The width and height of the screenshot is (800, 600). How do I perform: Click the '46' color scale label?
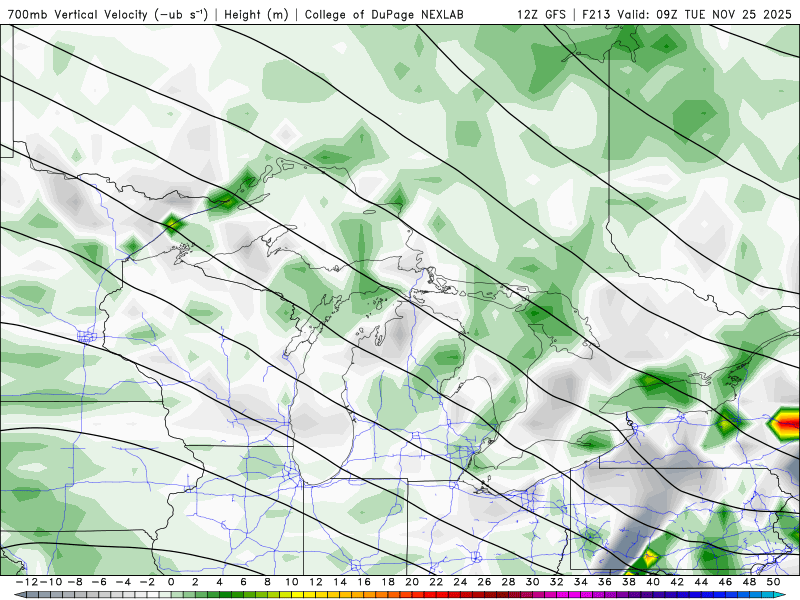coord(725,582)
